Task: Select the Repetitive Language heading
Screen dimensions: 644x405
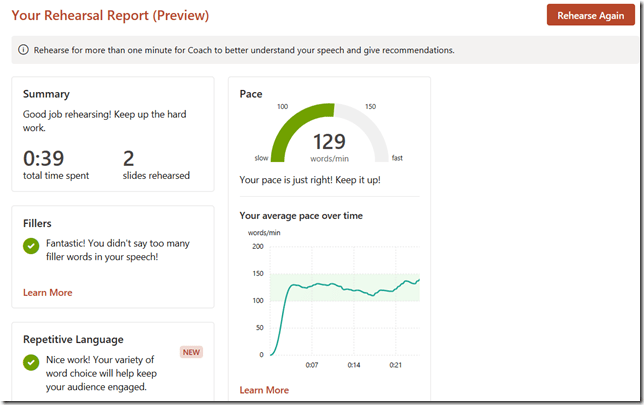Action: coord(73,340)
